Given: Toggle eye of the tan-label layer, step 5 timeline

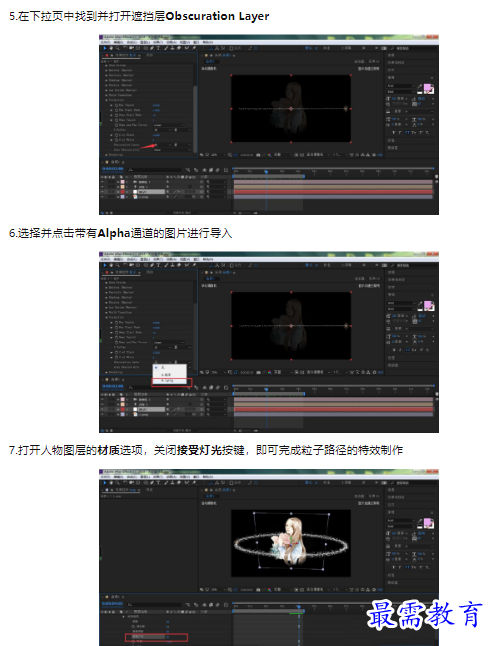Looking at the screenshot, I should tap(102, 187).
